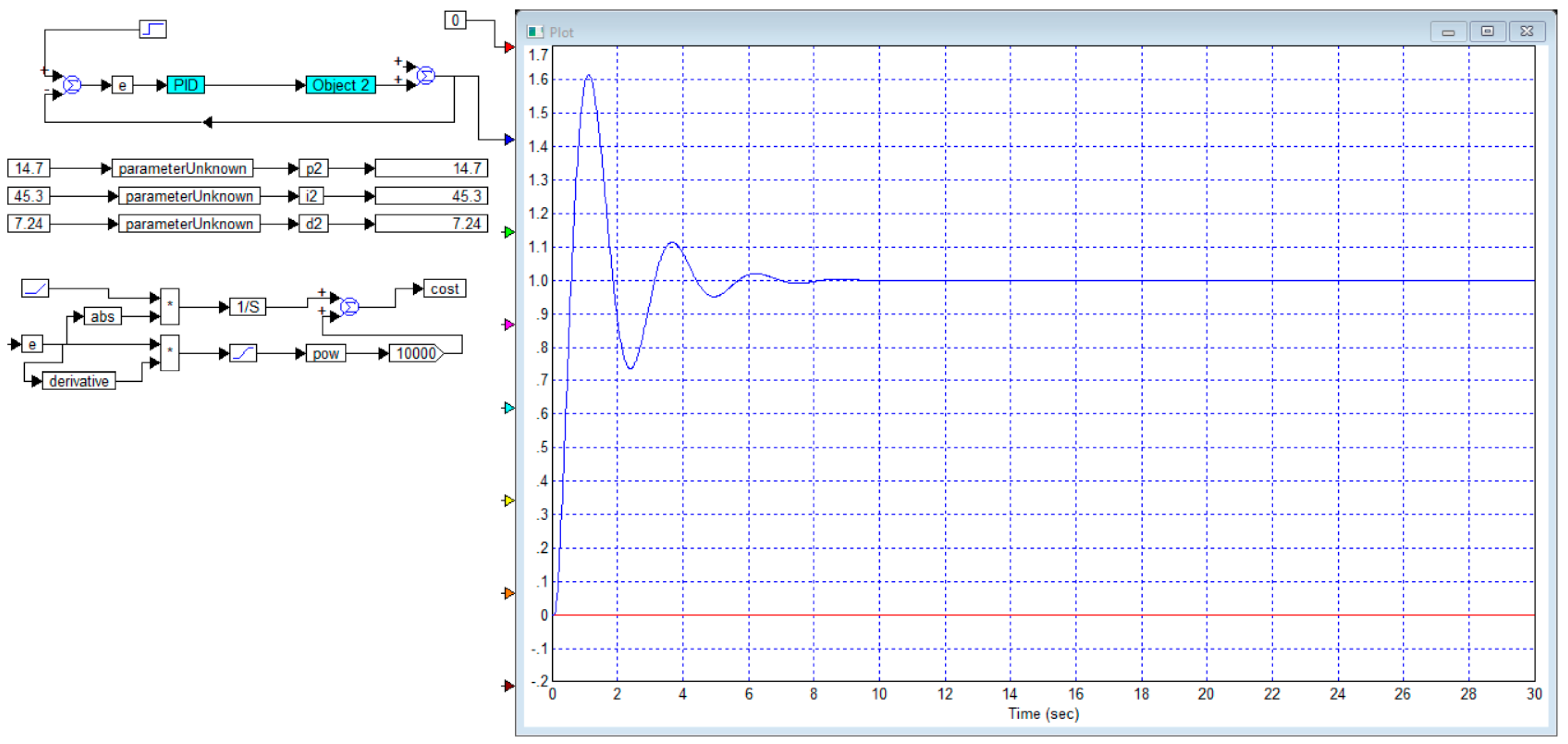Screen dimensions: 1568x744
Task: Click the 1.7 label on the plot y-axis
Action: click(538, 55)
